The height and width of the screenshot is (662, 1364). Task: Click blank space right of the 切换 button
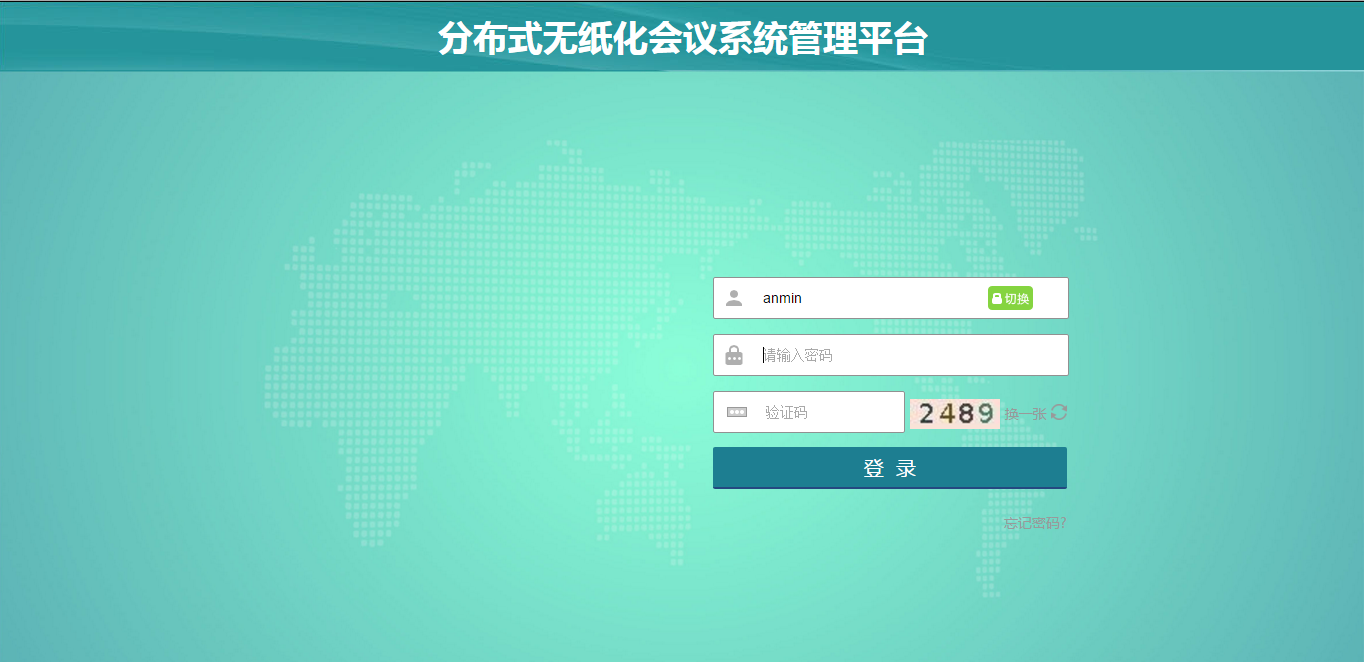[1050, 298]
